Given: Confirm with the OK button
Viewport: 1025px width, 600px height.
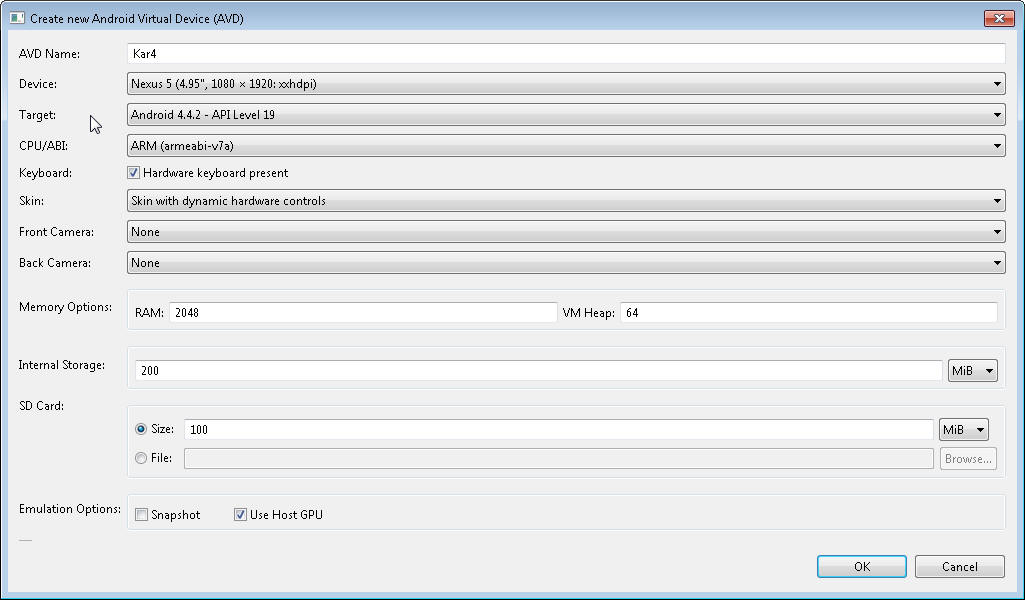Looking at the screenshot, I should pyautogui.click(x=862, y=567).
